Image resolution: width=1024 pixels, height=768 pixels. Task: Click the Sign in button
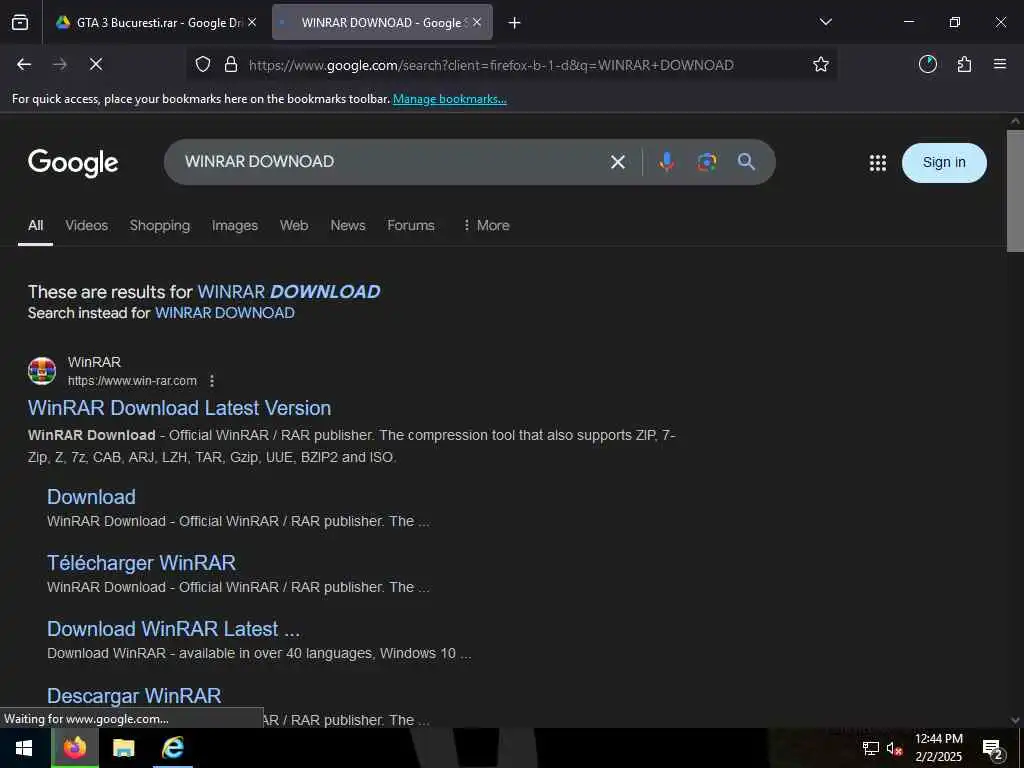(x=944, y=163)
